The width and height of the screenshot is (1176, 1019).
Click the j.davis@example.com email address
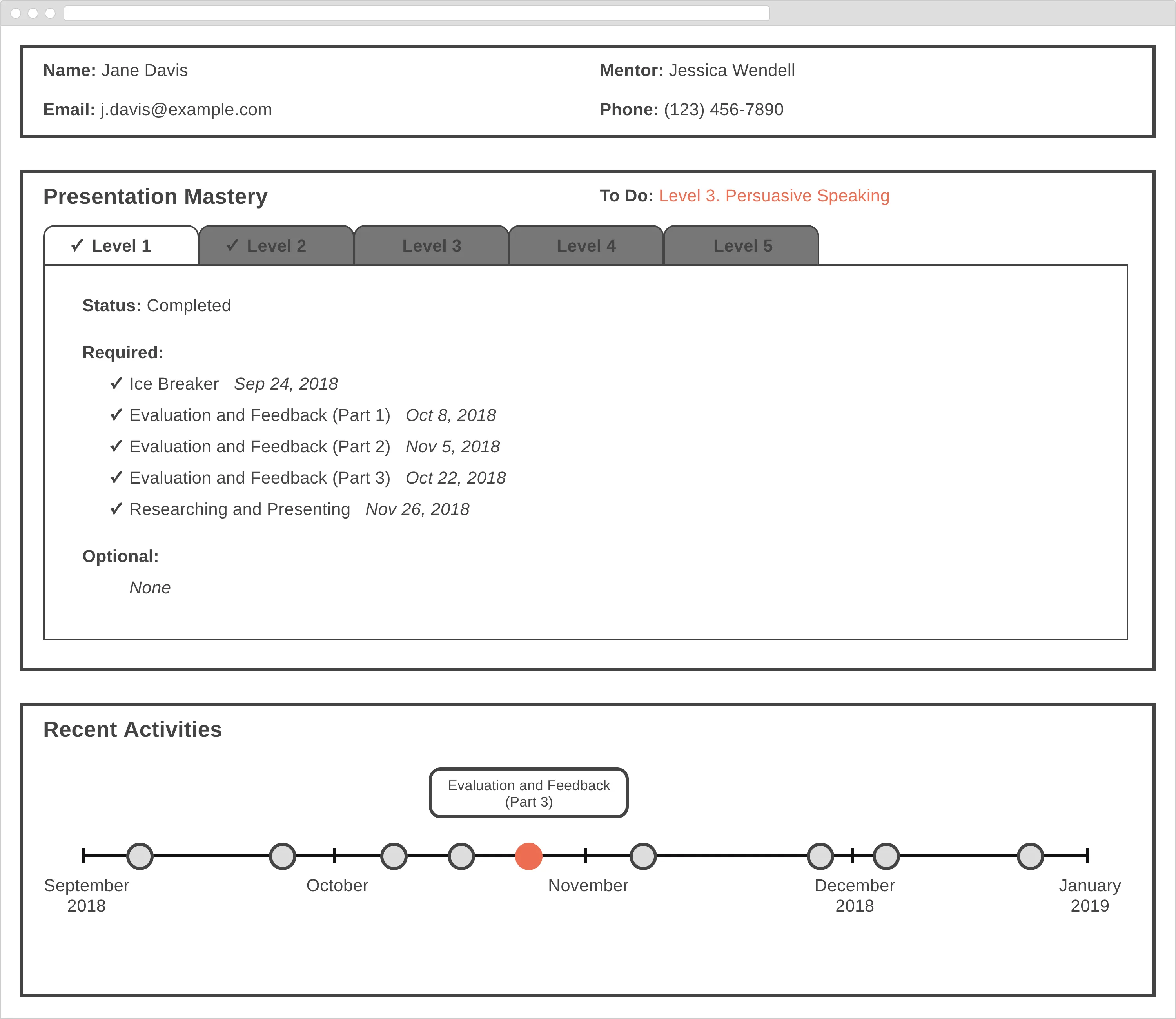coord(187,109)
